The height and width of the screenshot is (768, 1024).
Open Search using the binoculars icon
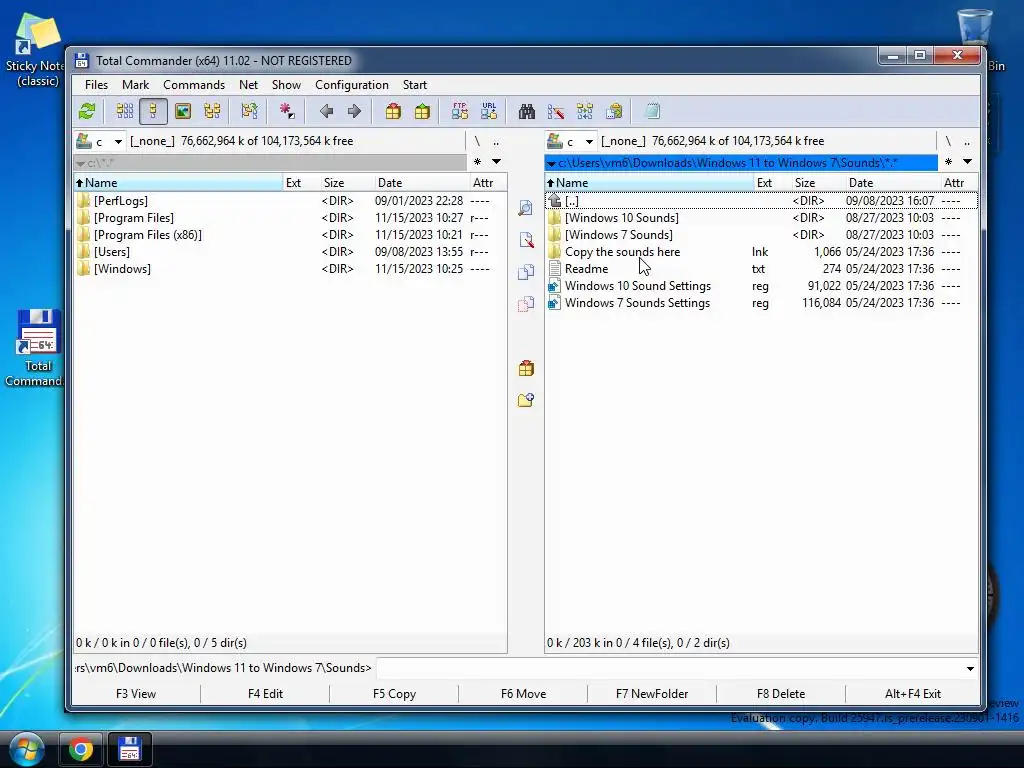coord(526,111)
